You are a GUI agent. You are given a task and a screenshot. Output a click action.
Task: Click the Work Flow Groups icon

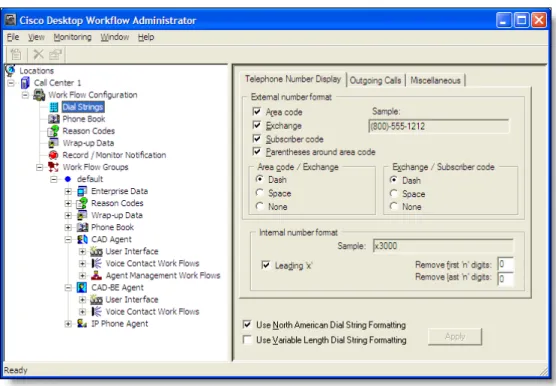tap(54, 167)
